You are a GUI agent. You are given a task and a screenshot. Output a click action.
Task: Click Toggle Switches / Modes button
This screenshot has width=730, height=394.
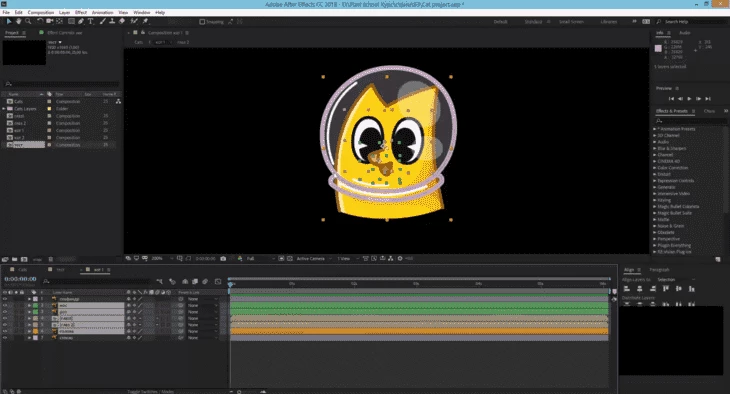coord(150,391)
